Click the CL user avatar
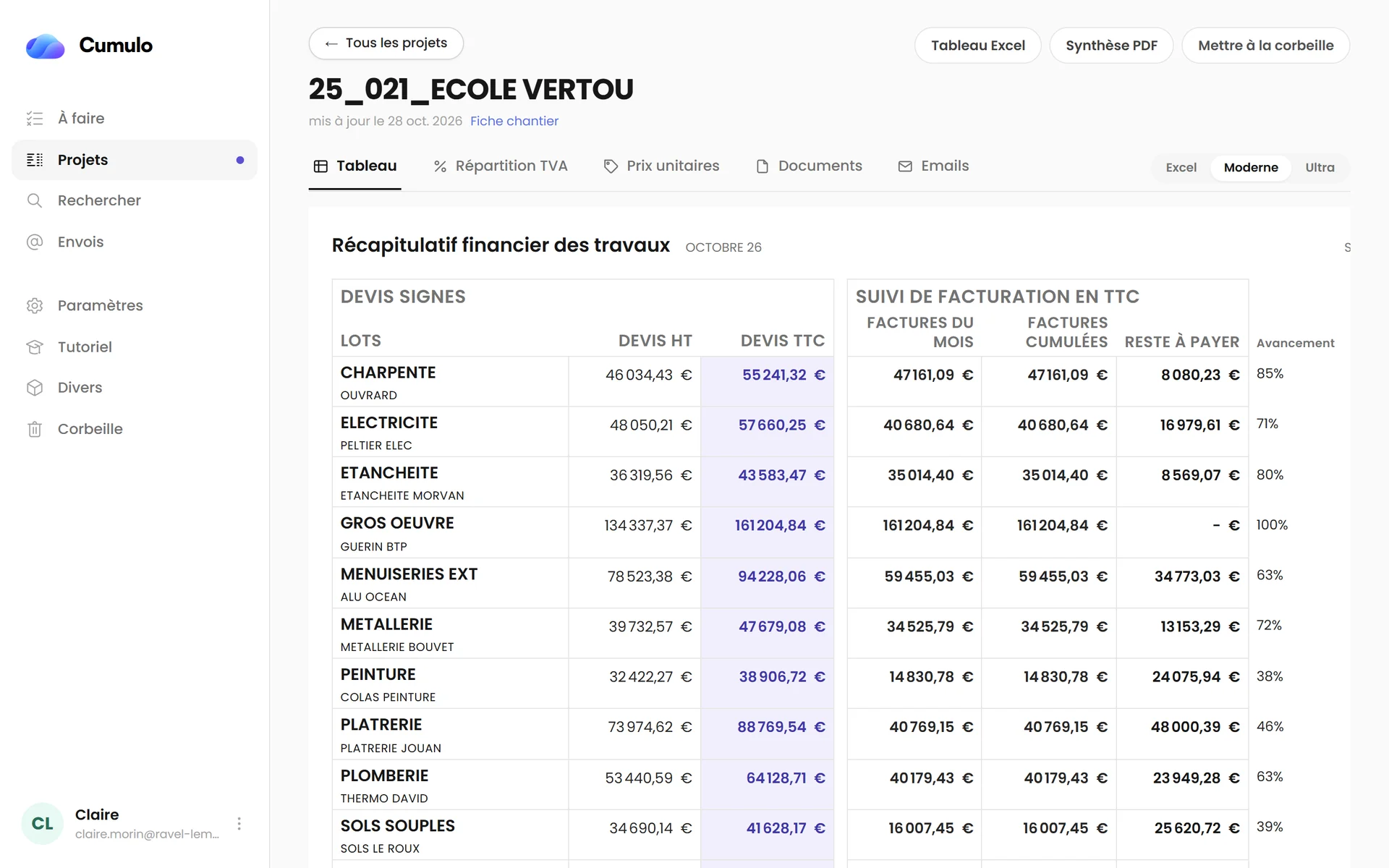 (x=43, y=823)
